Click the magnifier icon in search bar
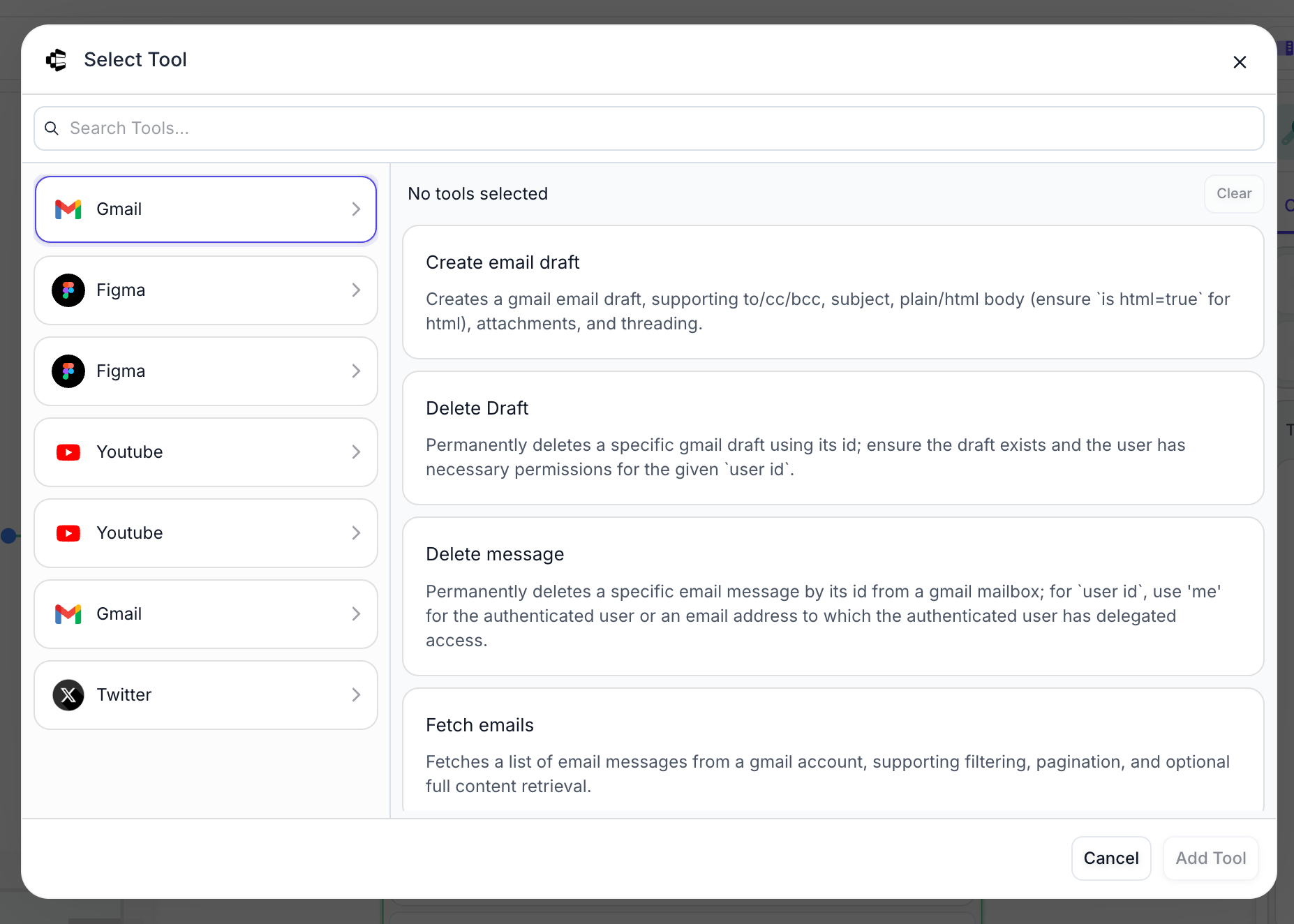 52,128
